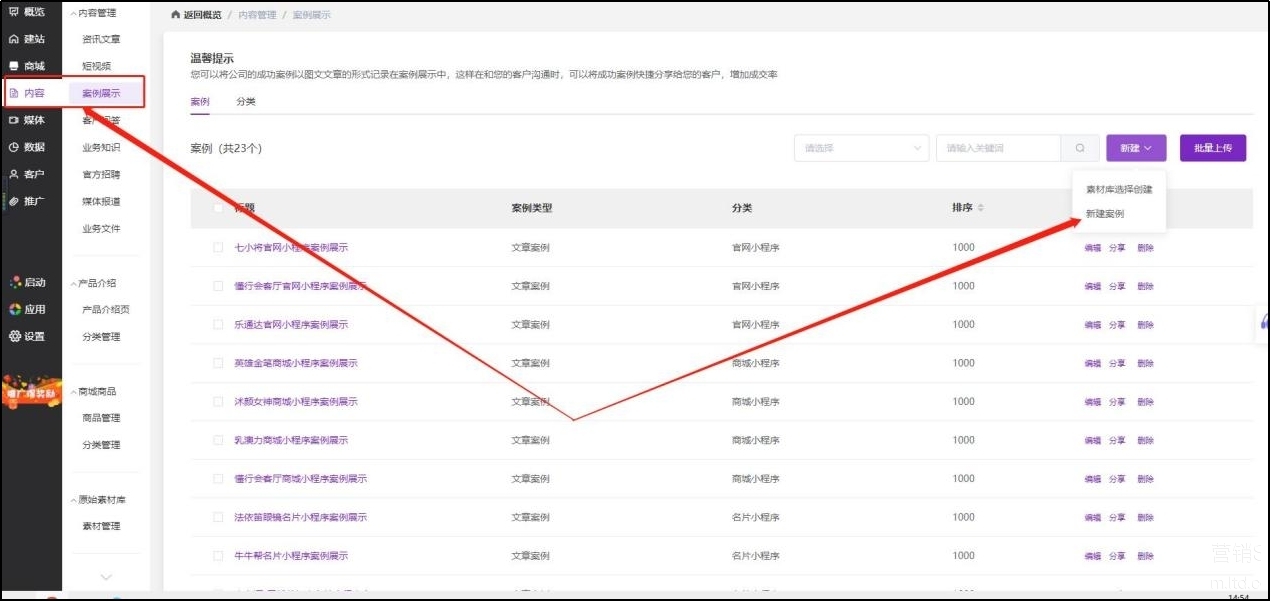
Task: Switch to the 分类 tab
Action: coord(246,102)
